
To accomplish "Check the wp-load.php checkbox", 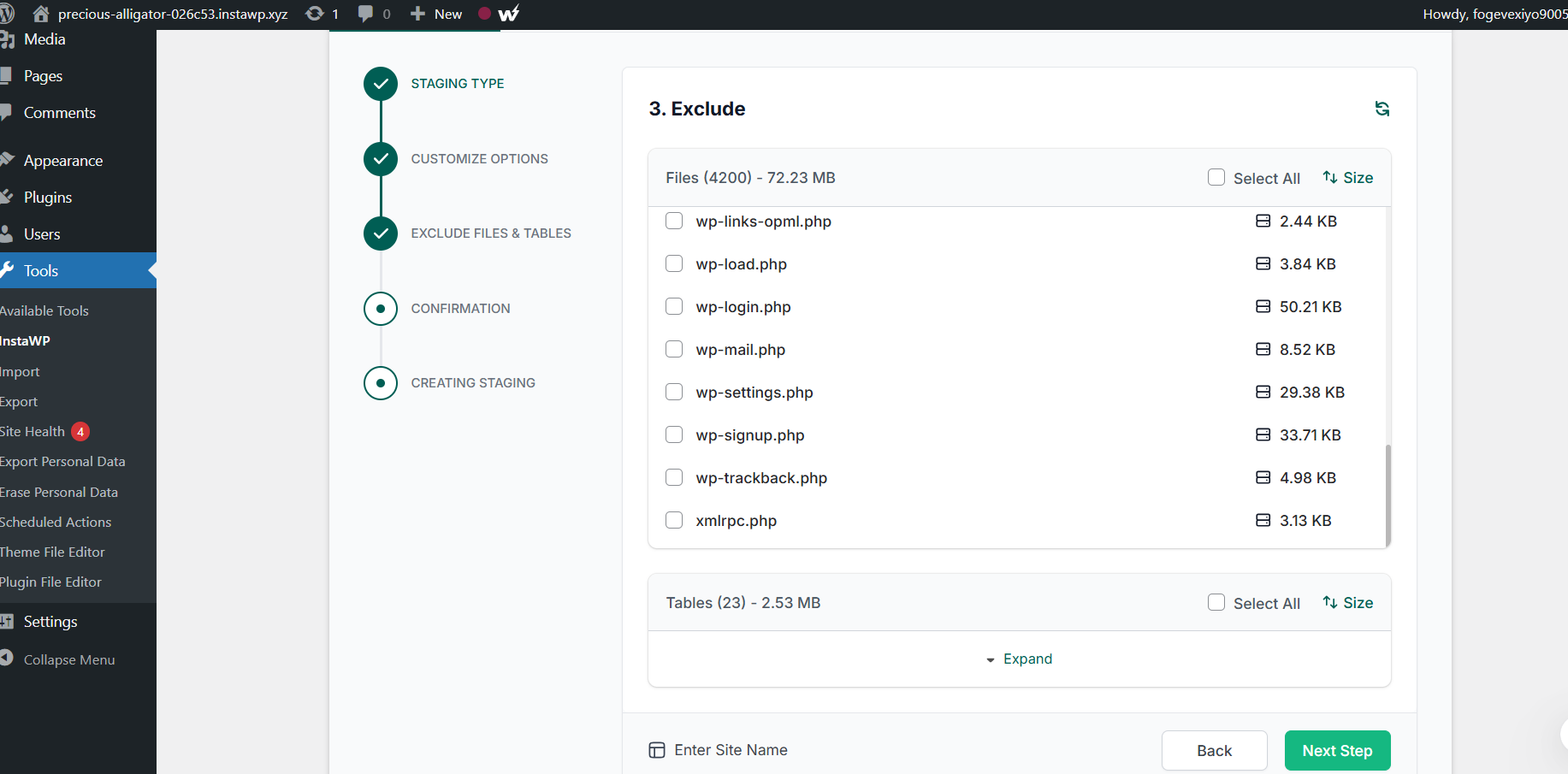I will coord(674,263).
